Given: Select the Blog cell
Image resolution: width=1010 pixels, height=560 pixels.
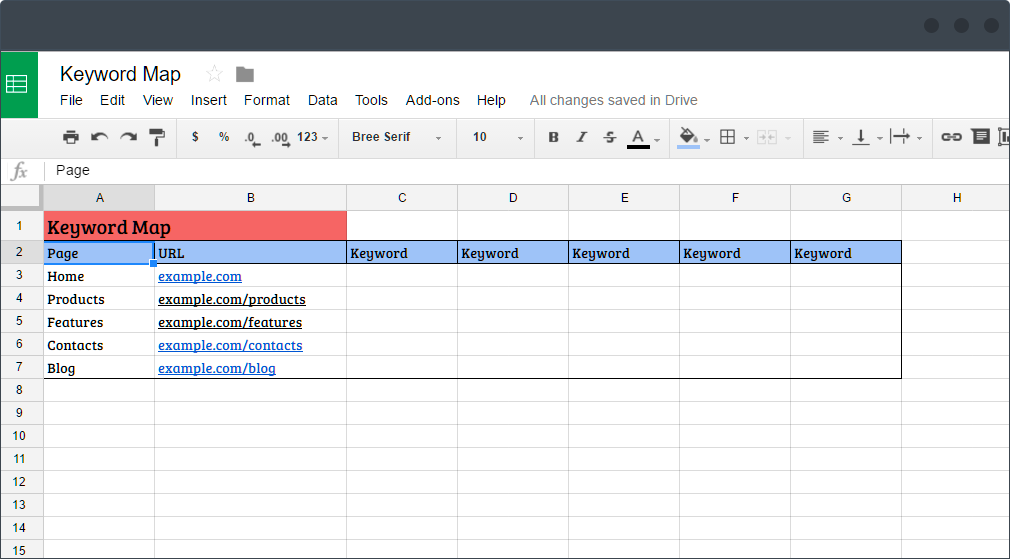Looking at the screenshot, I should pyautogui.click(x=99, y=368).
